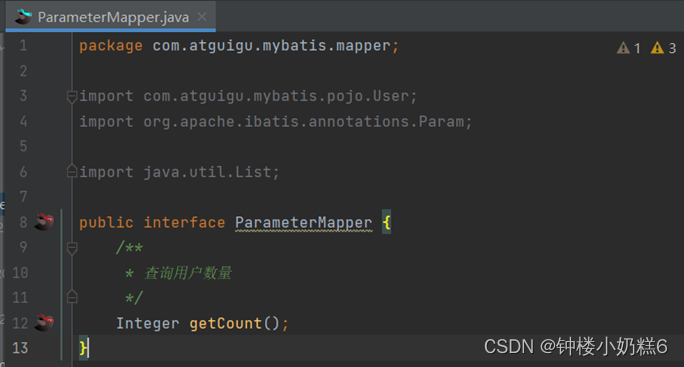
Task: Close the ParameterMapper.java tab
Action: 202,17
